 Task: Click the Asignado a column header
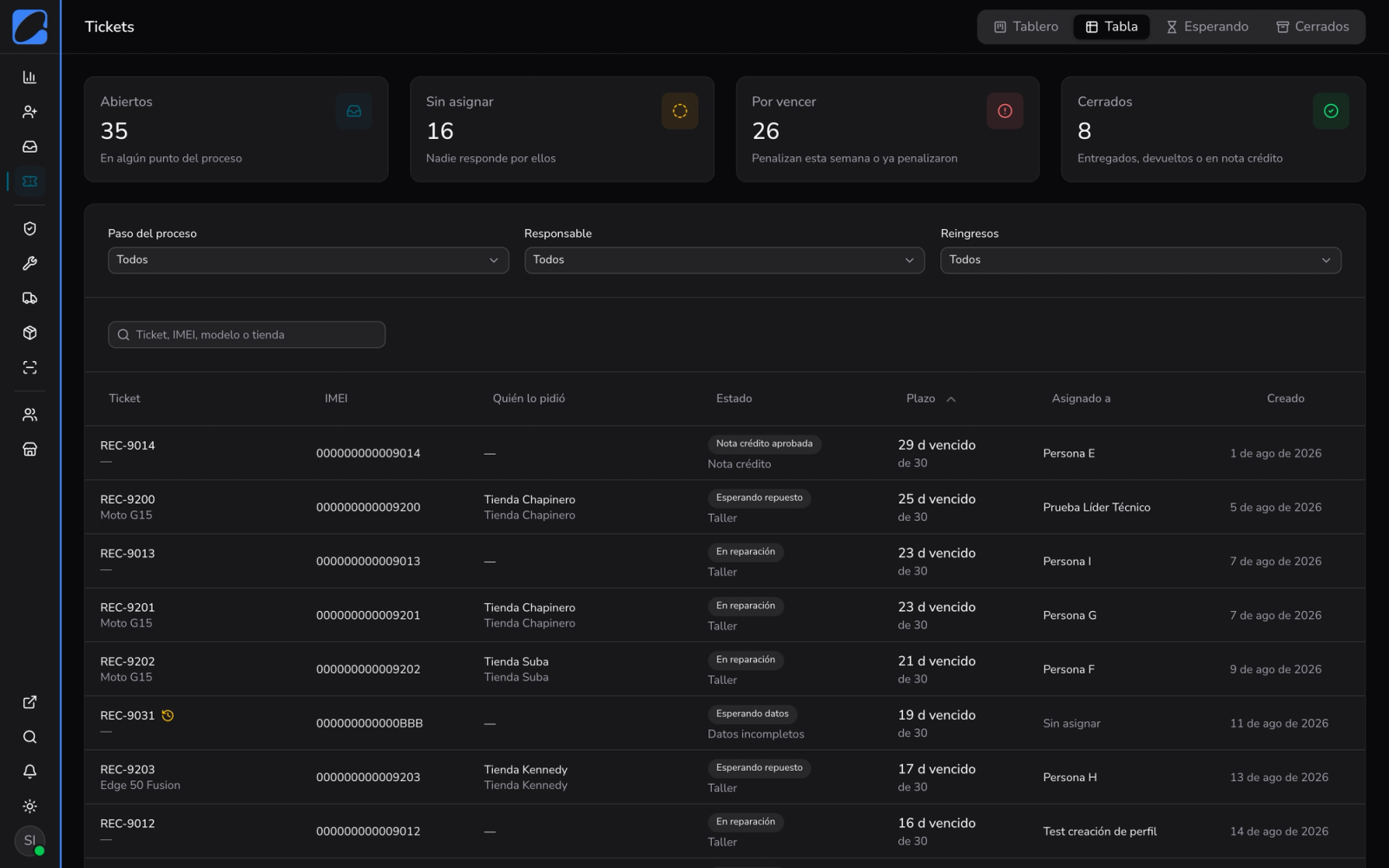(1081, 398)
